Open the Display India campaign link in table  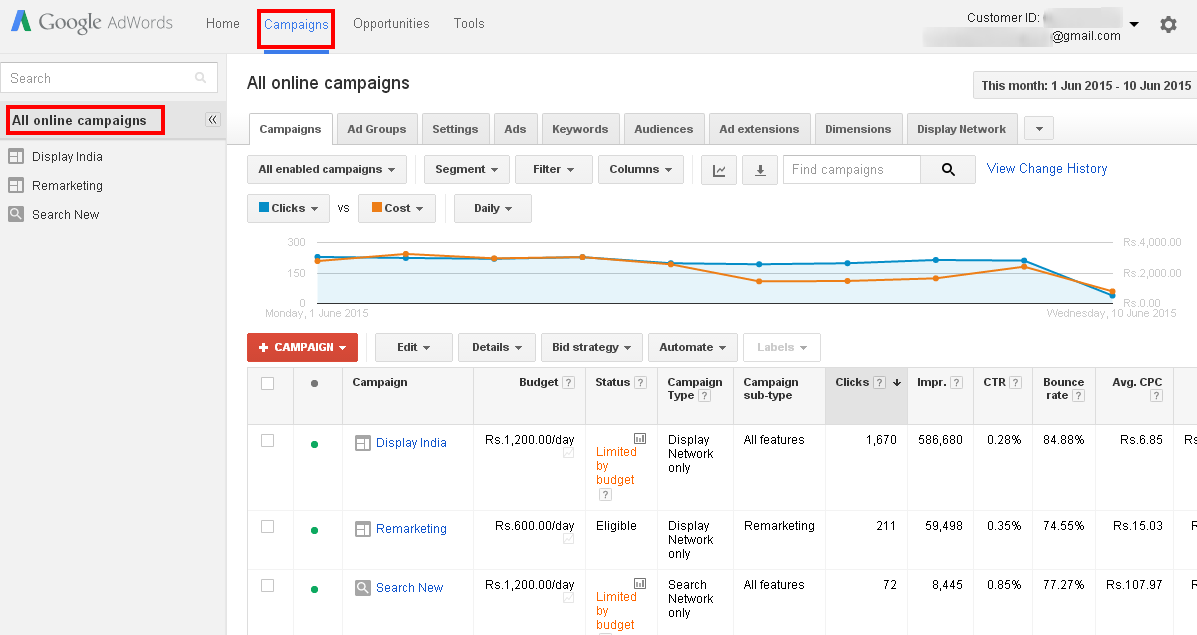pyautogui.click(x=411, y=443)
